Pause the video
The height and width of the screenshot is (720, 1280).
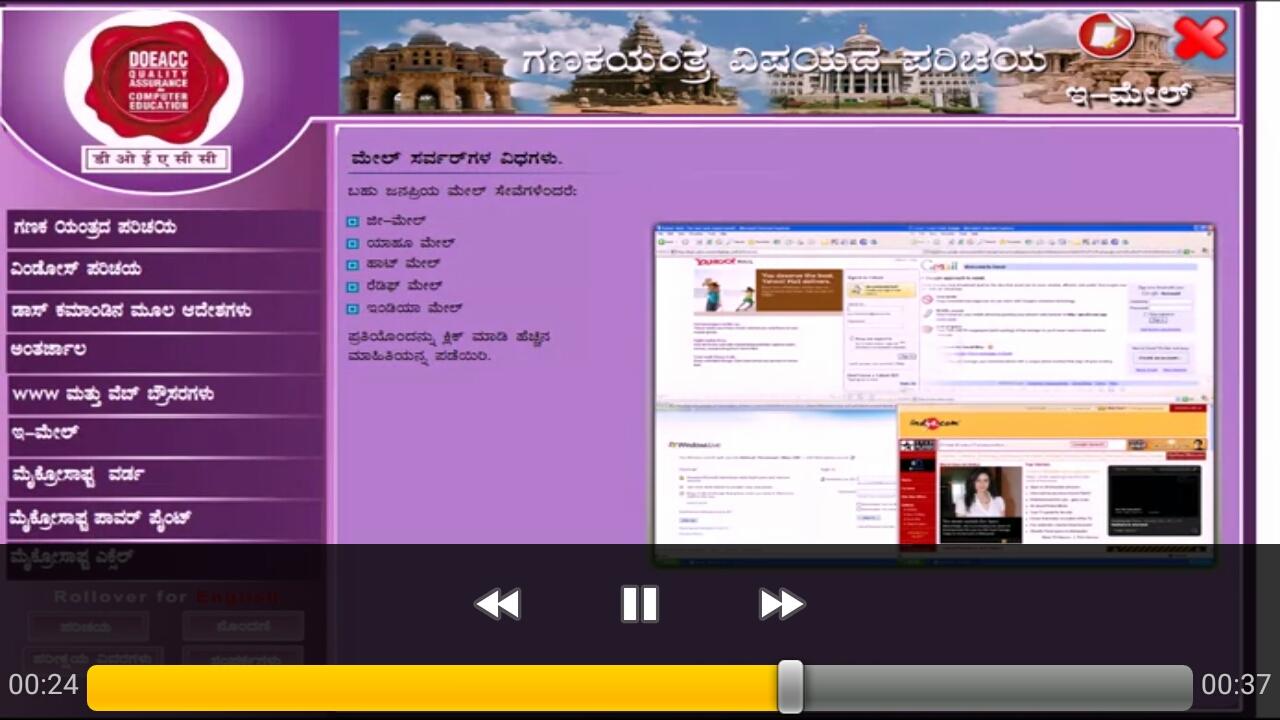pos(640,604)
